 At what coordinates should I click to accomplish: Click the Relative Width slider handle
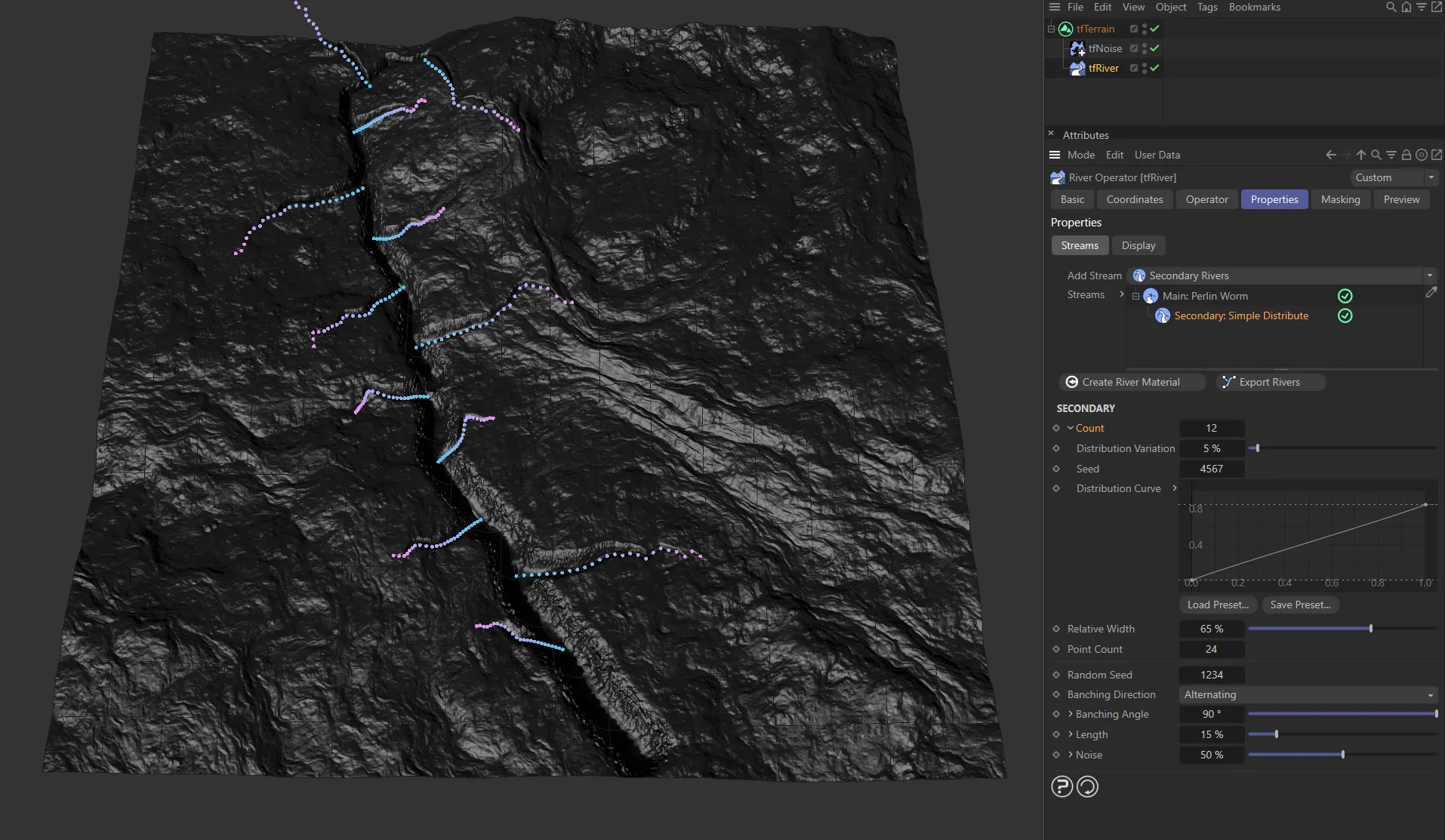1370,629
